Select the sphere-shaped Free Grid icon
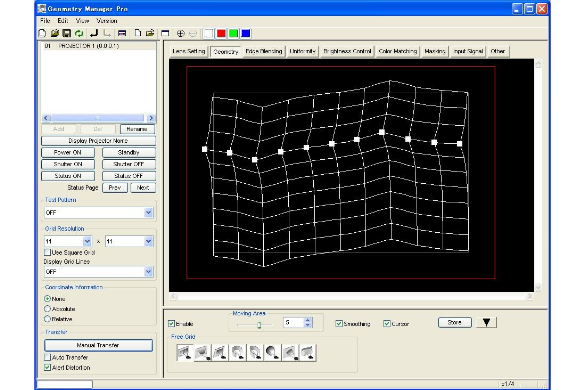 273,352
